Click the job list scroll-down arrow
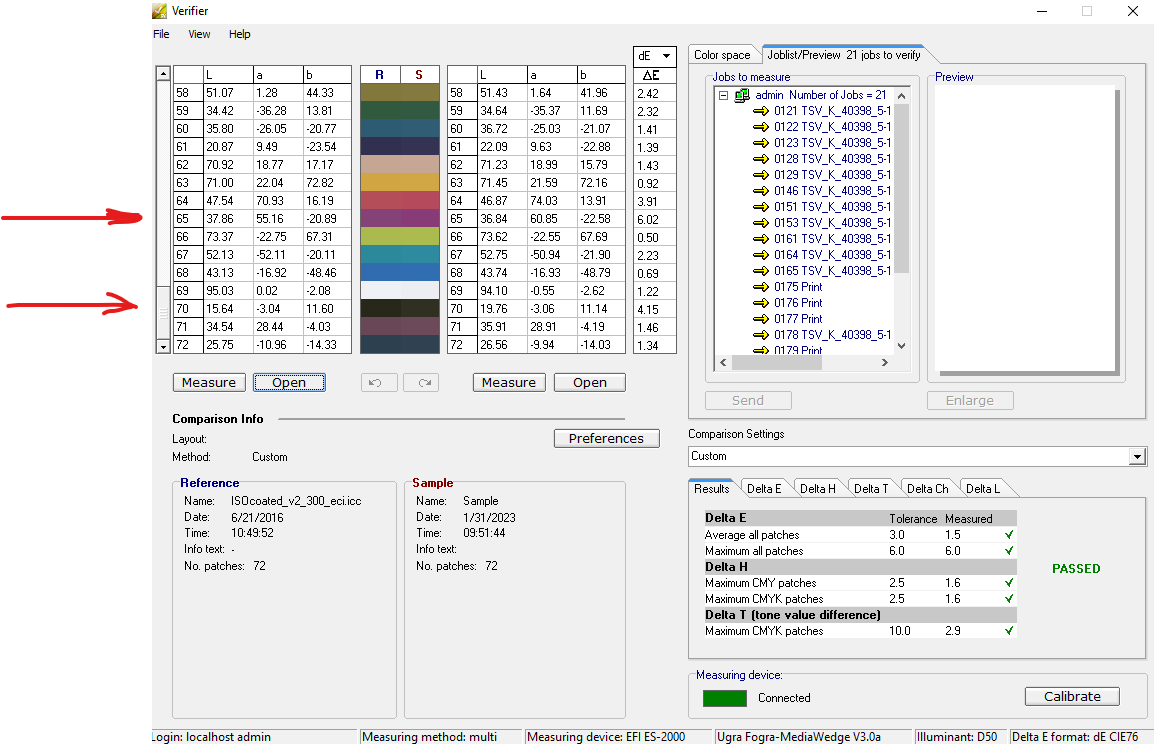 click(902, 346)
